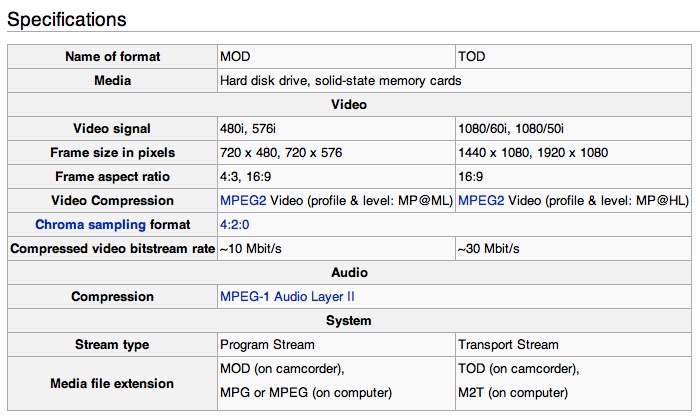
Task: Click the 'Transport Stream' cell
Action: tap(573, 345)
